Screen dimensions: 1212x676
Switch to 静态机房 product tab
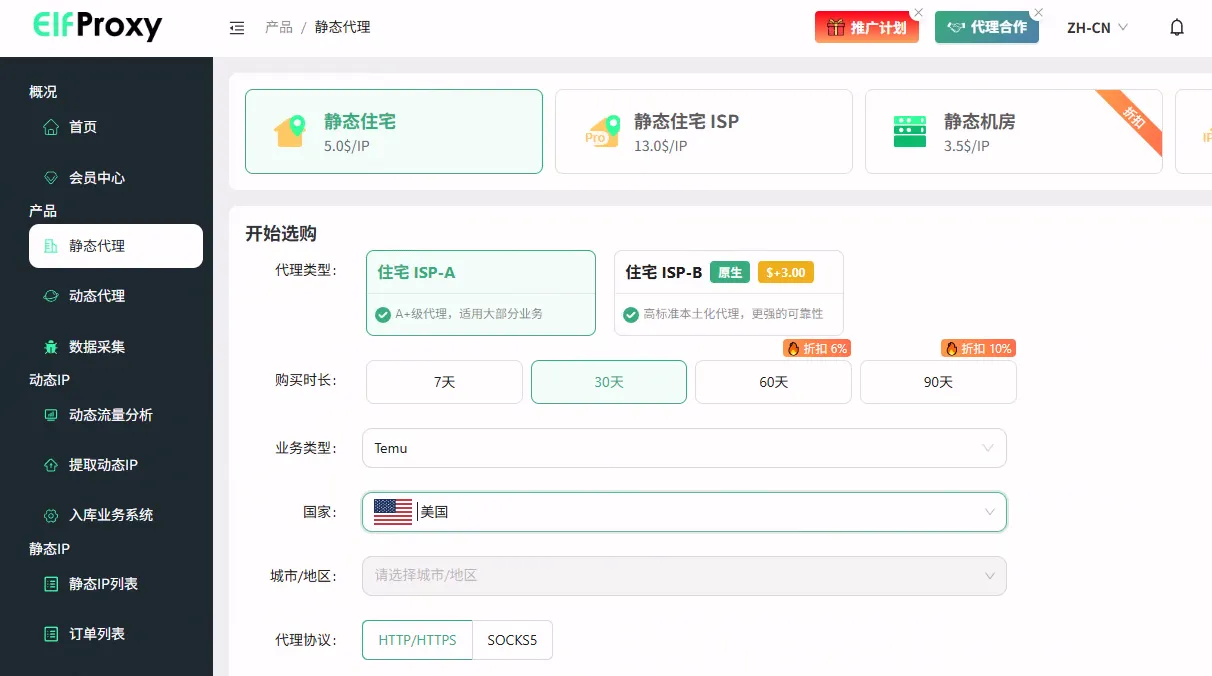tap(1012, 132)
